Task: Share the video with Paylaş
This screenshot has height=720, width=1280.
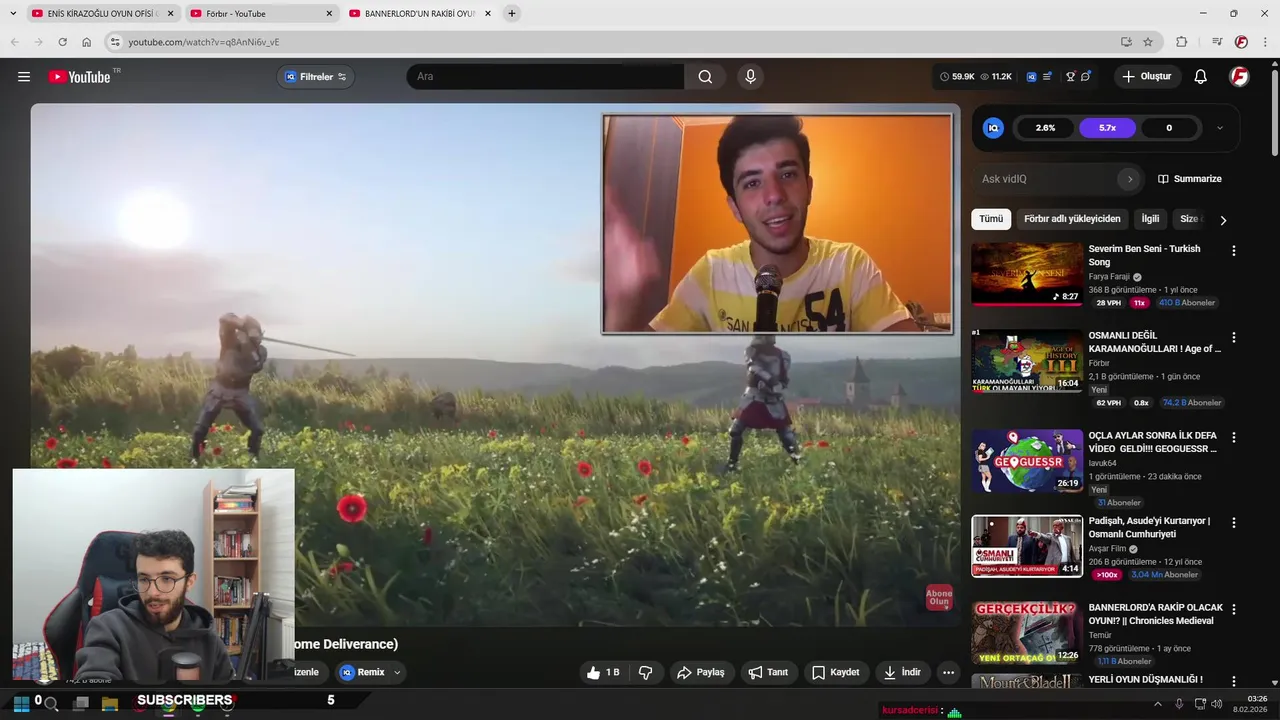Action: click(x=701, y=673)
